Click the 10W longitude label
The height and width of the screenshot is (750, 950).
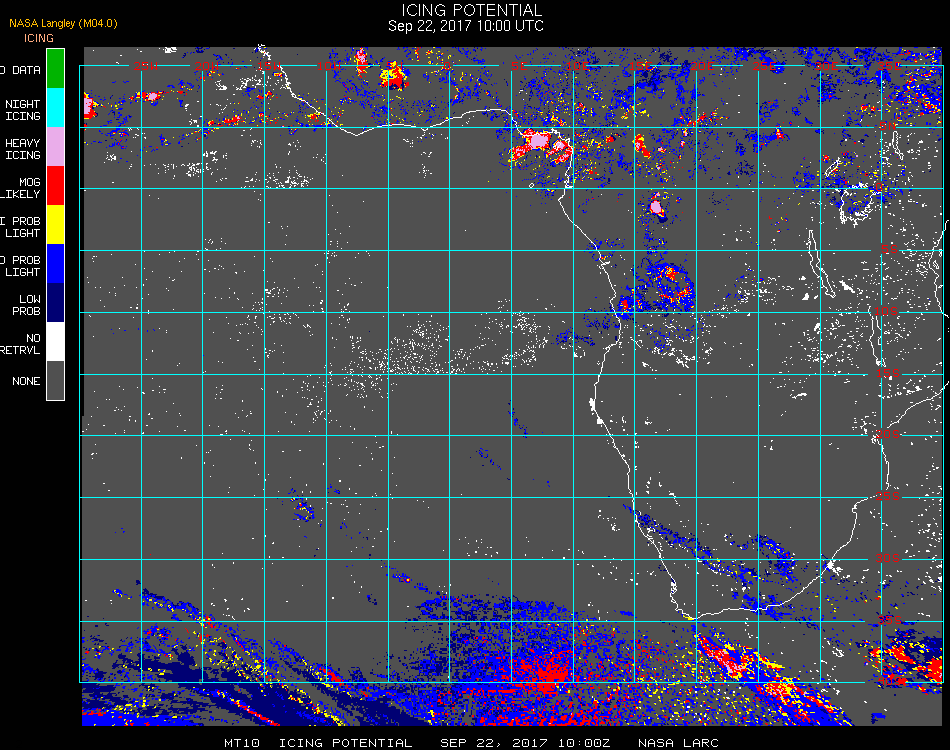click(x=329, y=65)
